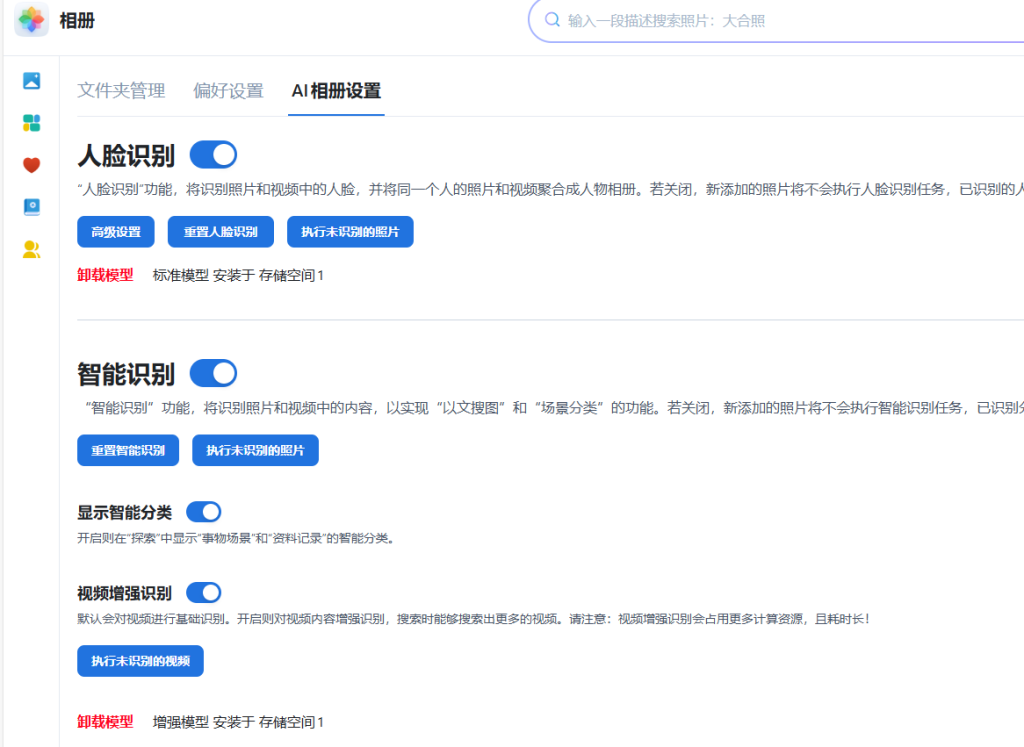Focus the photo description search field
The image size is (1024, 747).
(x=780, y=20)
